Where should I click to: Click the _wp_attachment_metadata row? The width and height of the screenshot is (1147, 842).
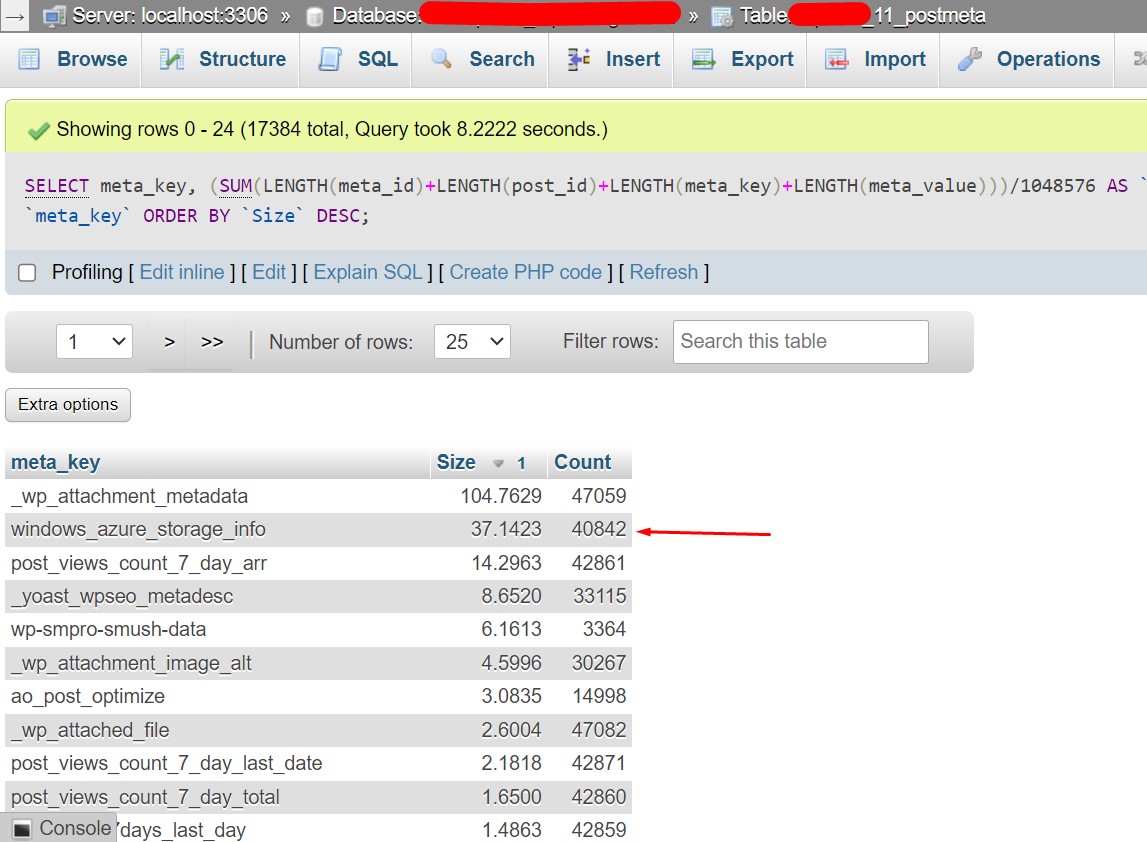click(x=318, y=496)
